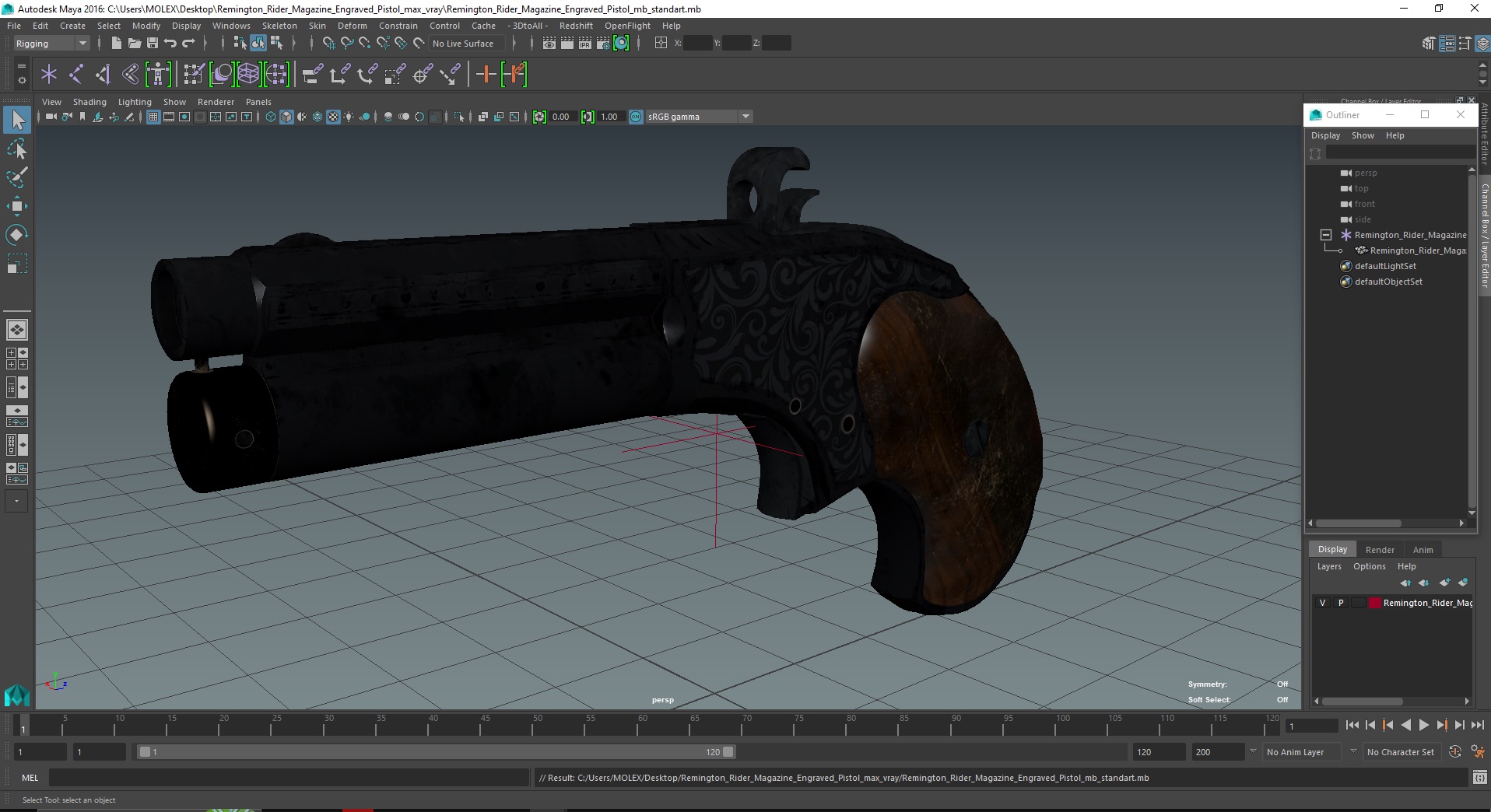This screenshot has width=1491, height=812.
Task: Click the Redo arrow icon
Action: point(188,44)
